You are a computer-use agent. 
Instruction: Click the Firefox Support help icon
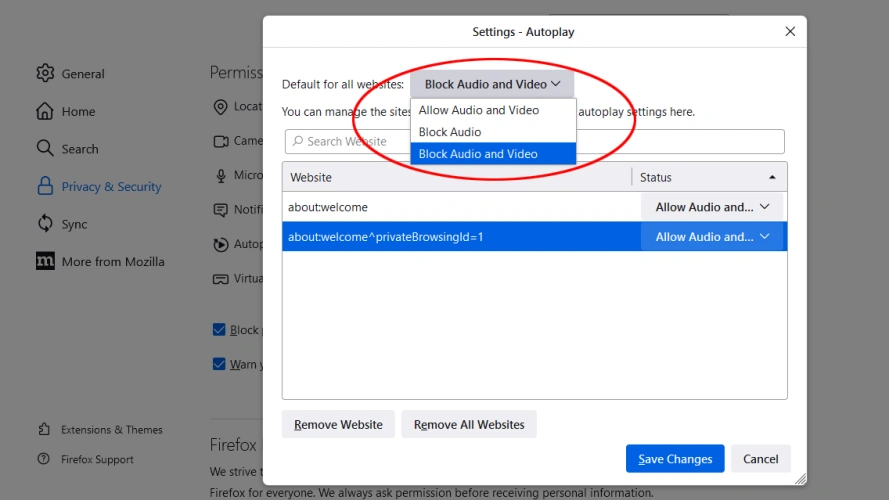coord(44,459)
